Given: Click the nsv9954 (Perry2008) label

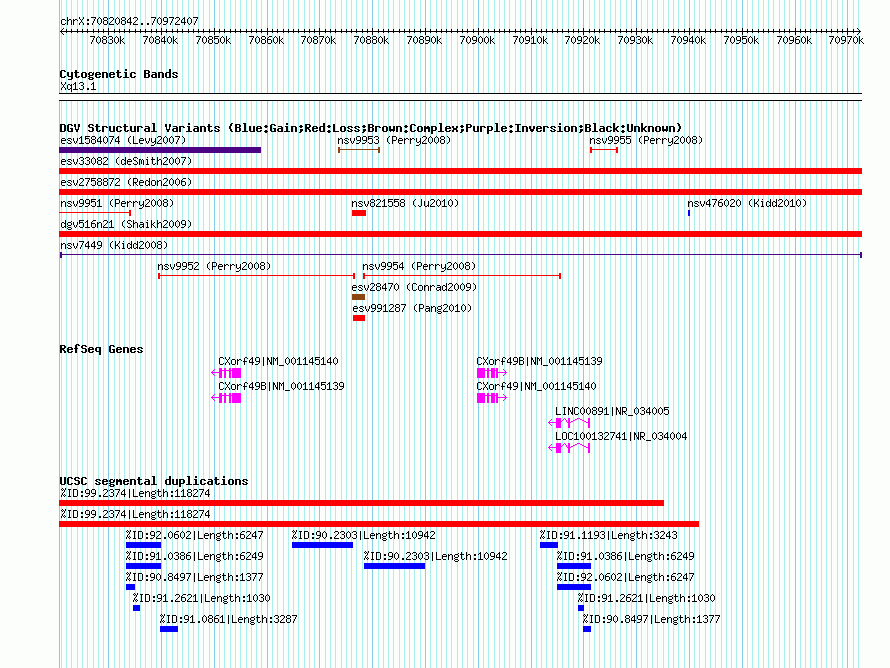Looking at the screenshot, I should click(419, 266).
